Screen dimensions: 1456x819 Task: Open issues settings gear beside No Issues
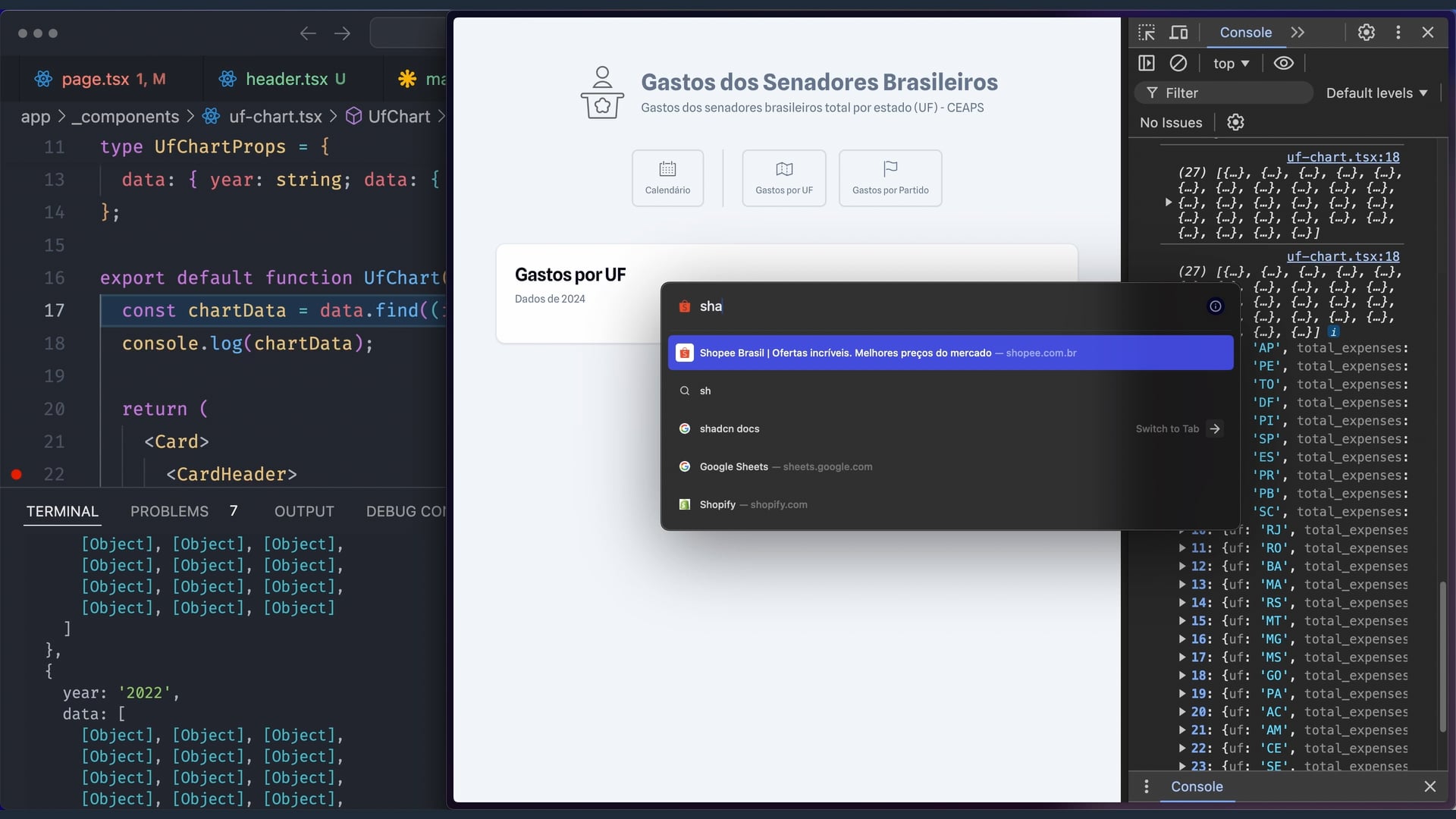point(1235,122)
